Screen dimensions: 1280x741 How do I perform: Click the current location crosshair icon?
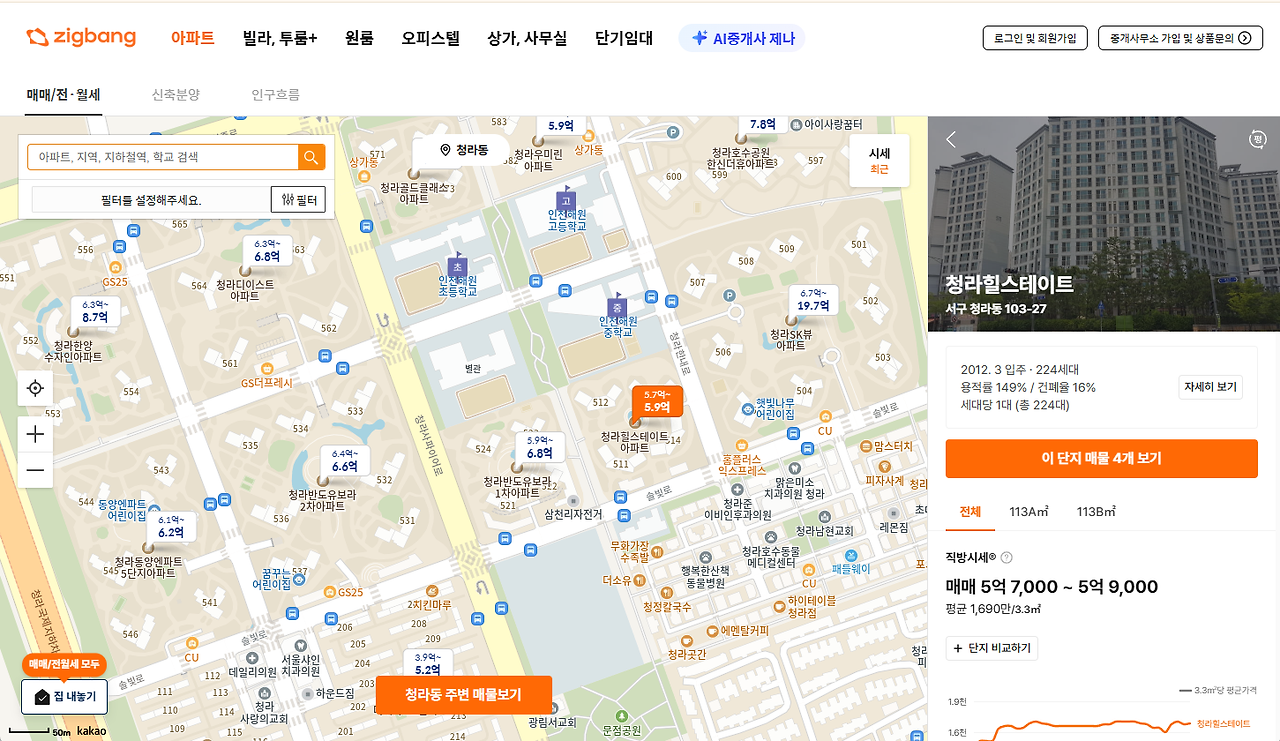point(35,388)
